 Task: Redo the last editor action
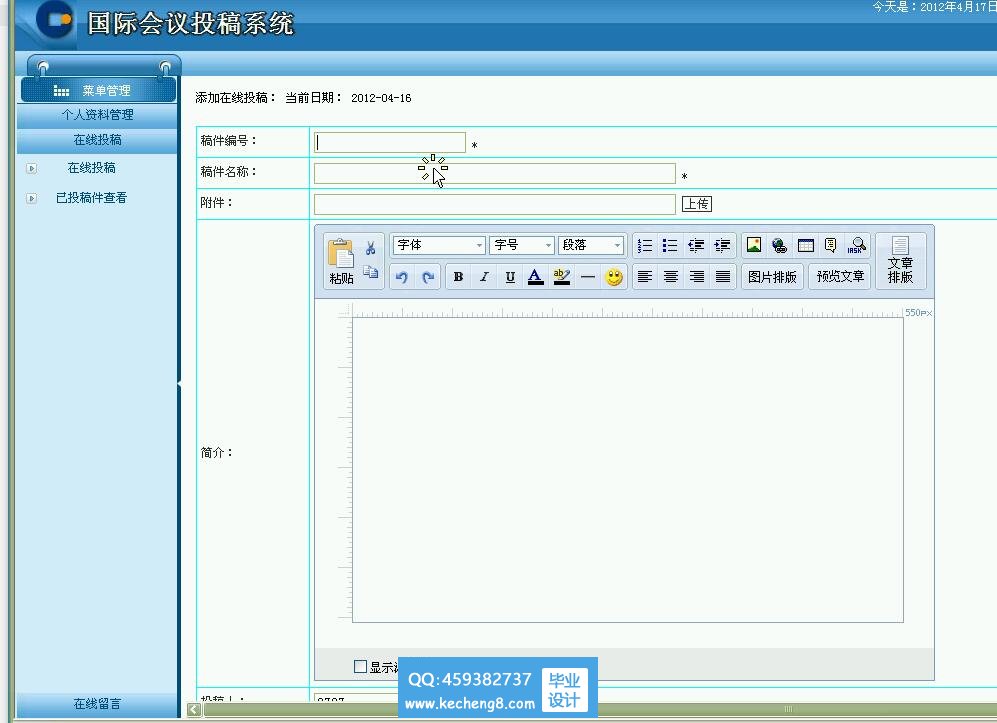428,277
